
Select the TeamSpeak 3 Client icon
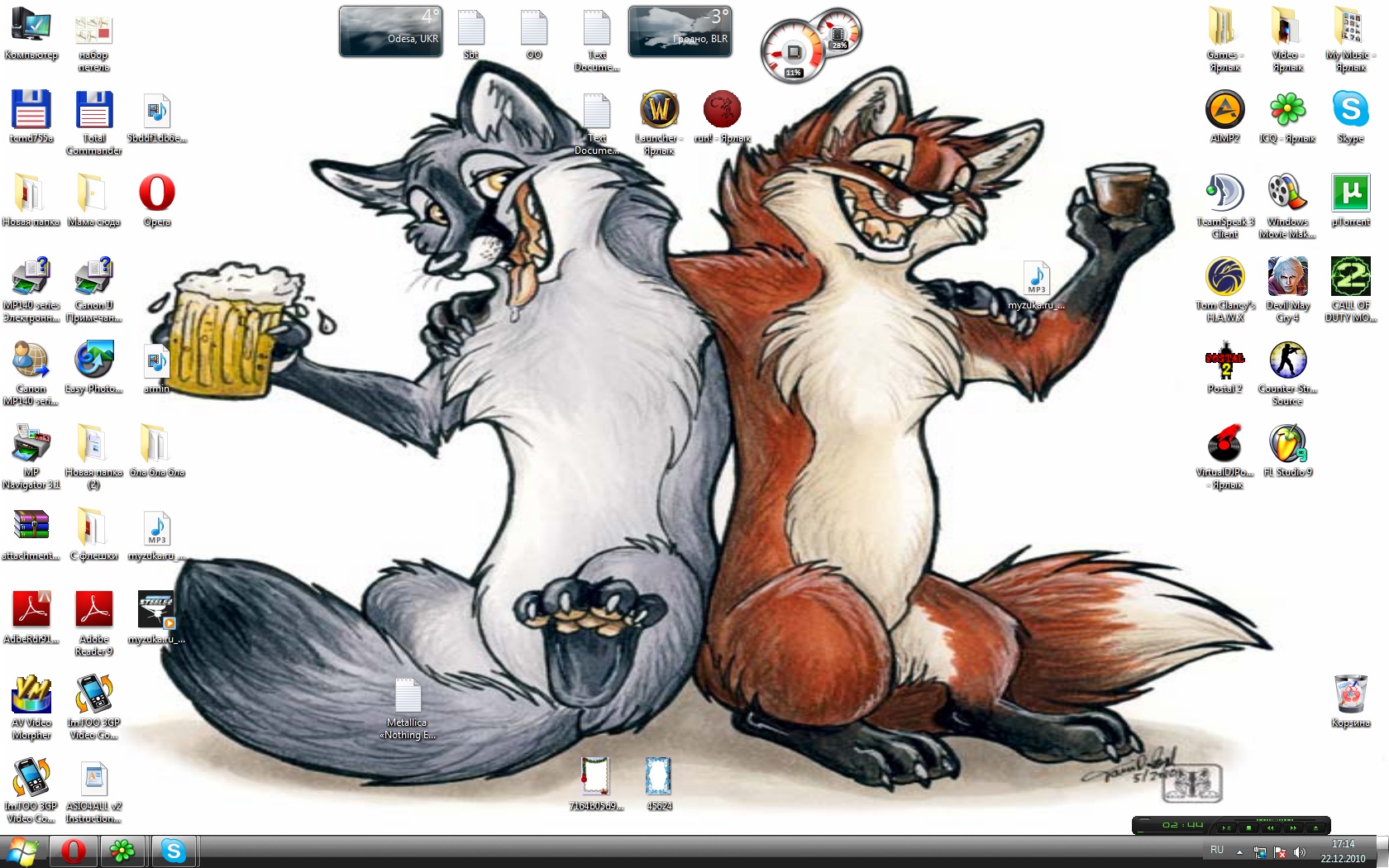pyautogui.click(x=1224, y=193)
